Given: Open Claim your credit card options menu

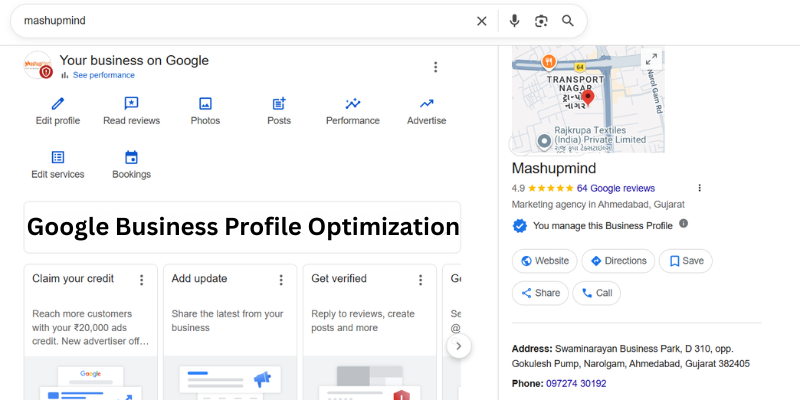Looking at the screenshot, I should [x=142, y=280].
